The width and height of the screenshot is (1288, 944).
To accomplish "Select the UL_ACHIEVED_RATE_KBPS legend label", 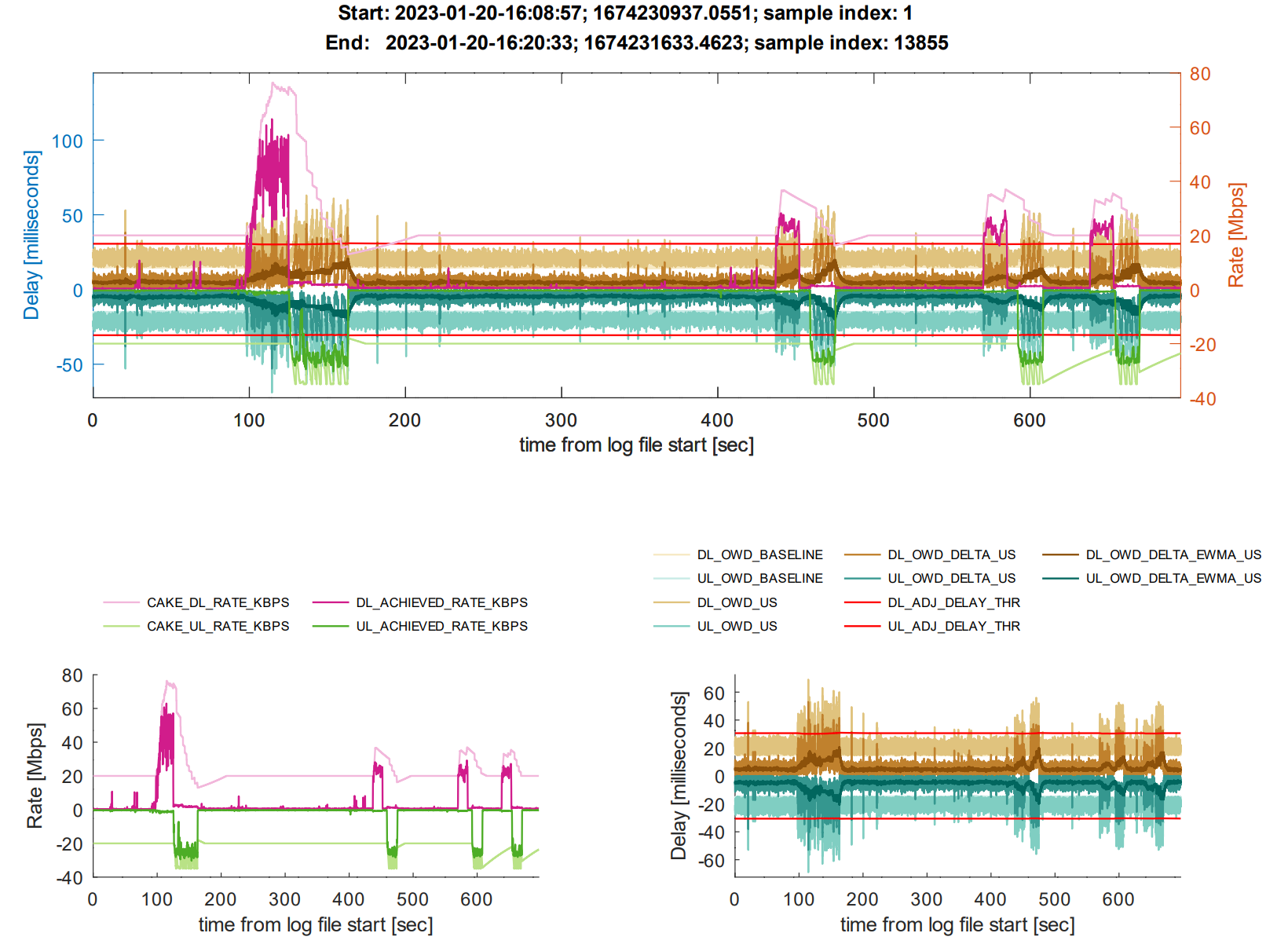I will coord(441,626).
